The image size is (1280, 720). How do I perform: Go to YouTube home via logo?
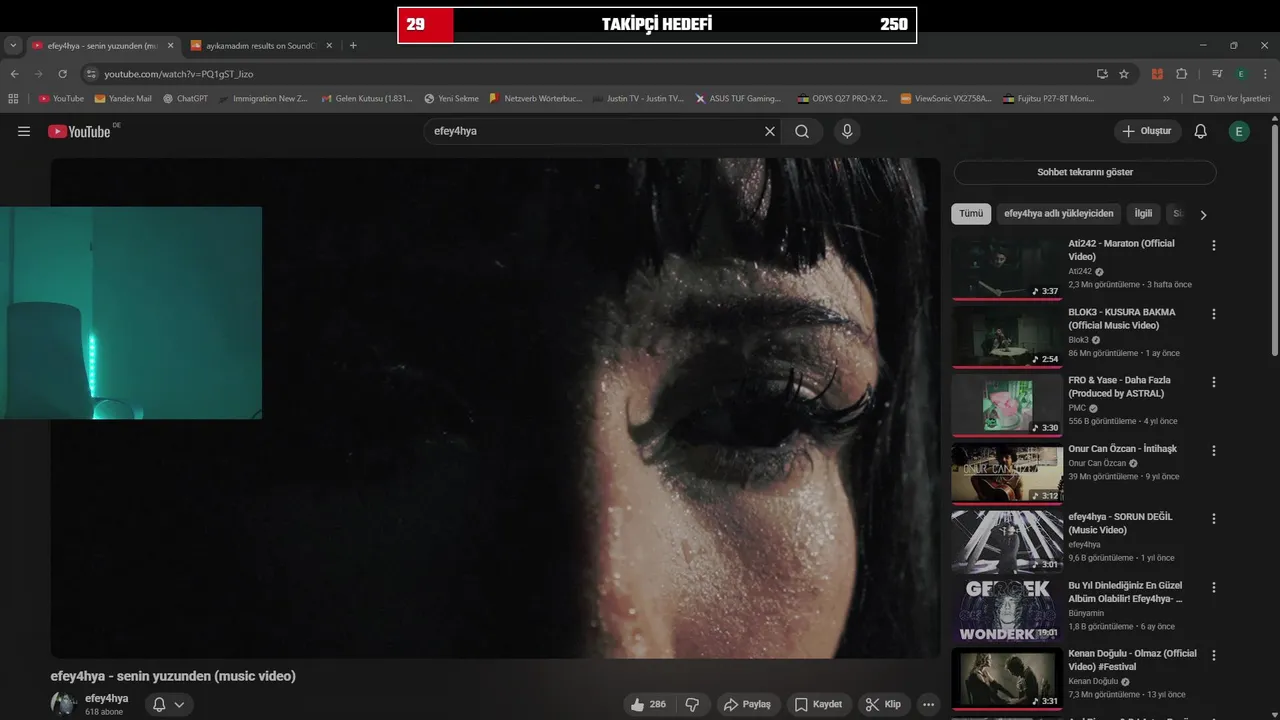pyautogui.click(x=79, y=131)
